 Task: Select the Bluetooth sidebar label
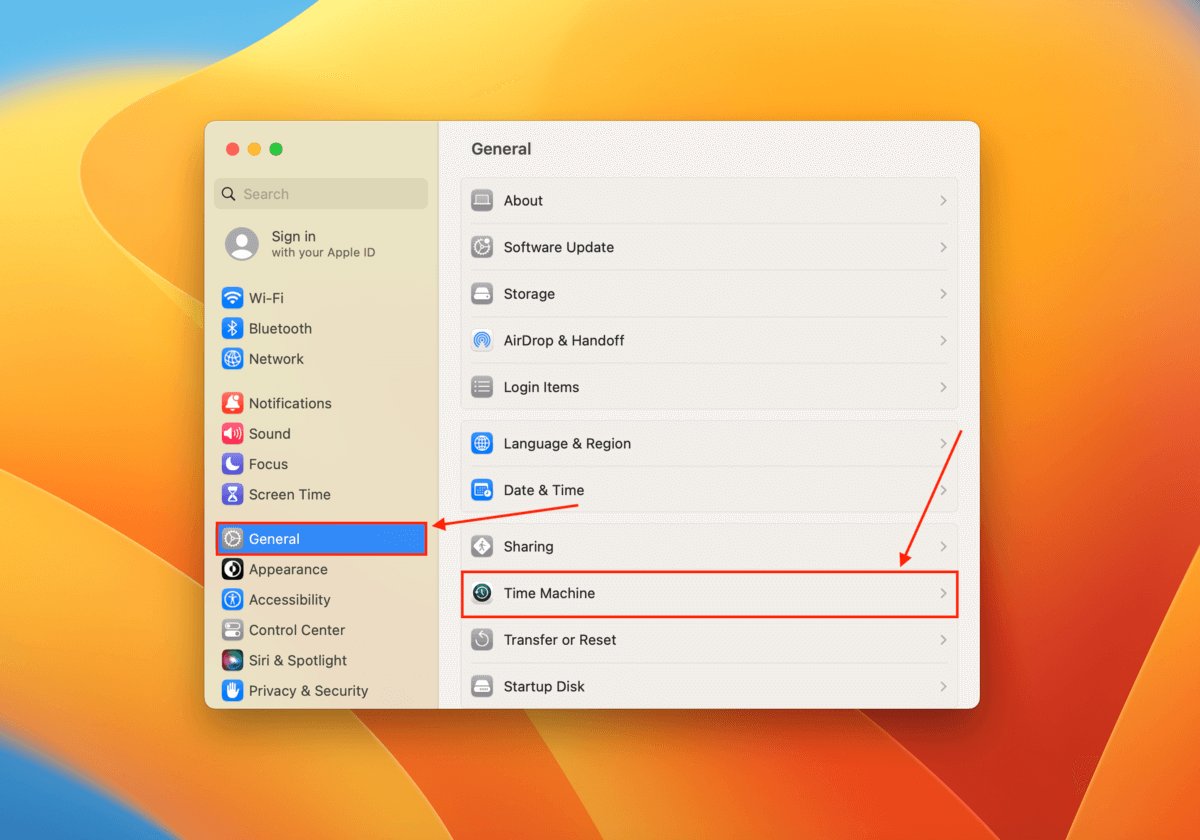(280, 328)
